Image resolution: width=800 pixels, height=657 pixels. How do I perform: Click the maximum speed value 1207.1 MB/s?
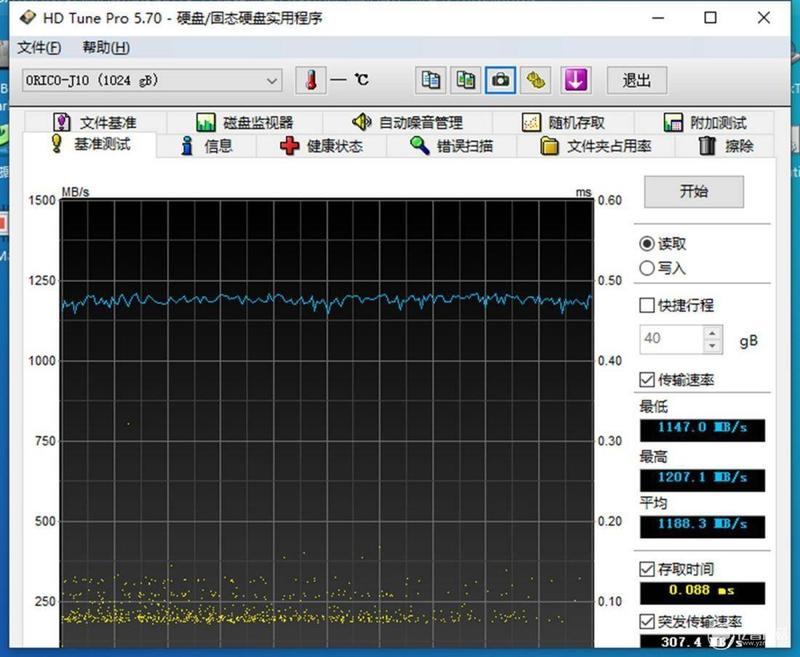click(x=703, y=479)
